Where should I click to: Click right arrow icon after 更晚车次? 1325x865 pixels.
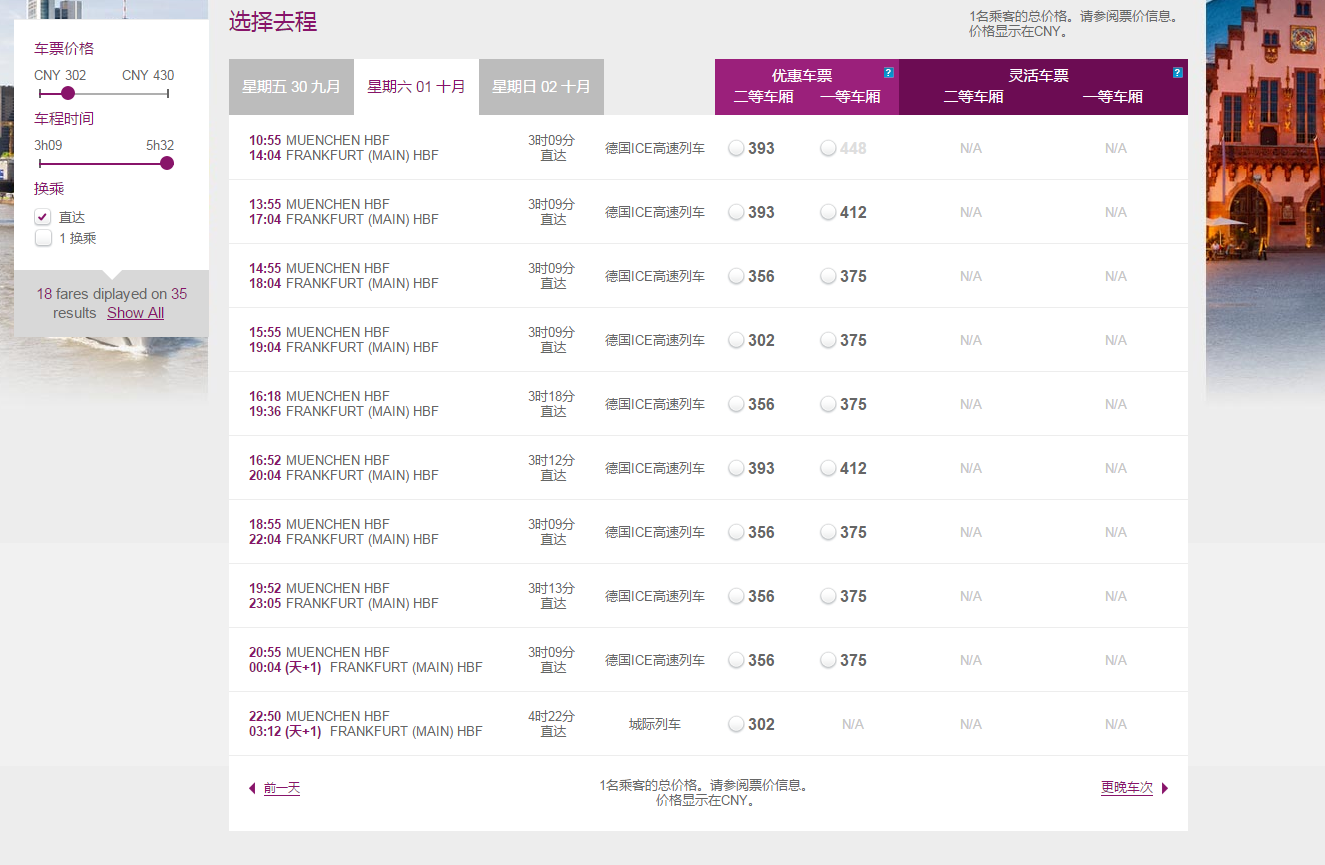point(1165,788)
